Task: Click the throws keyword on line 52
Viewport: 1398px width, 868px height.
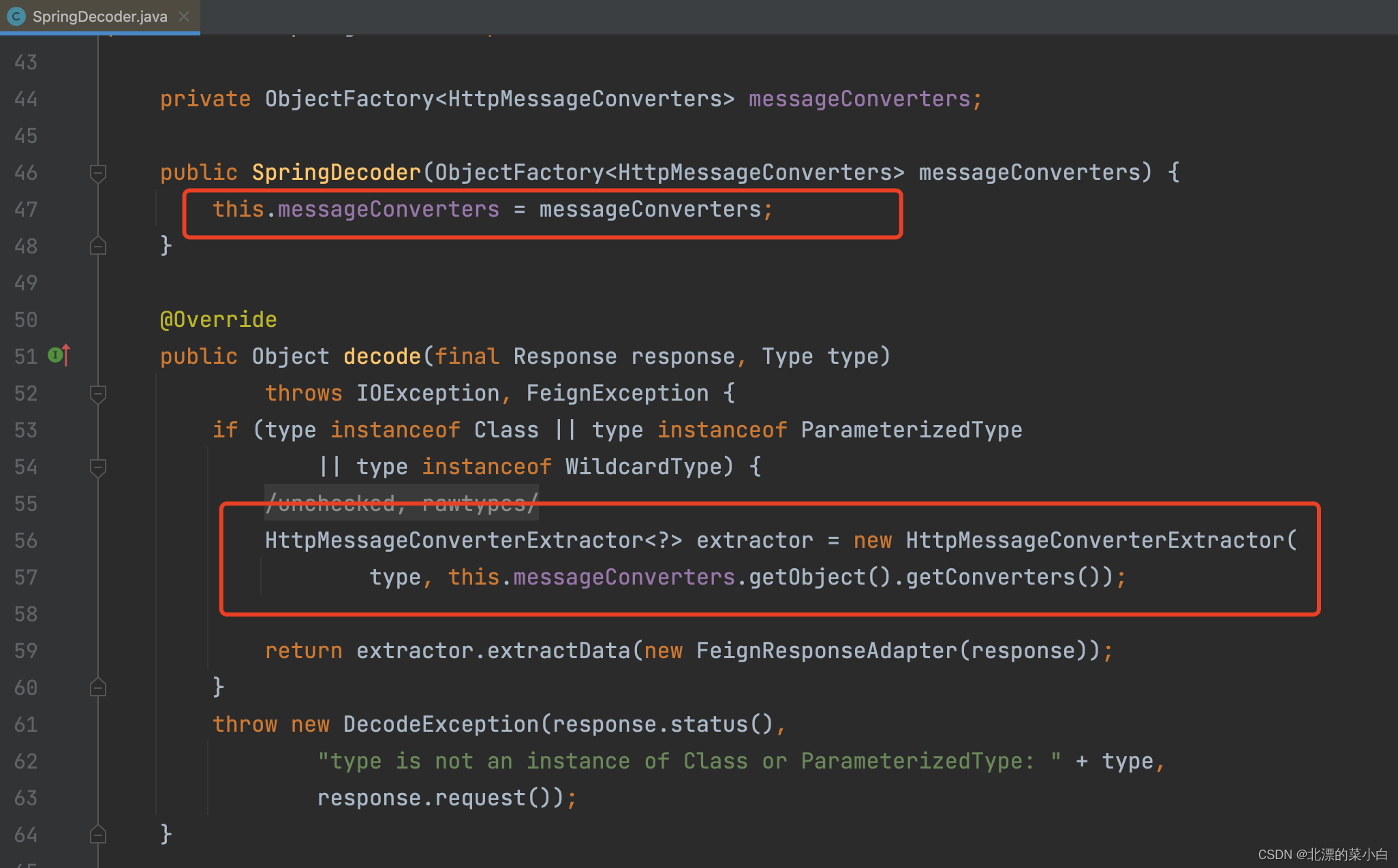Action: (303, 393)
